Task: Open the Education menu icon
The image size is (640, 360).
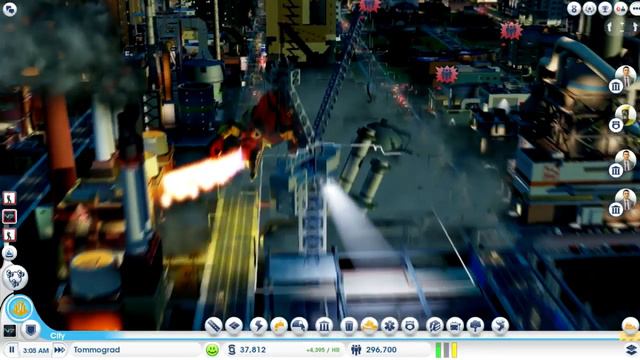Action: [x=435, y=326]
